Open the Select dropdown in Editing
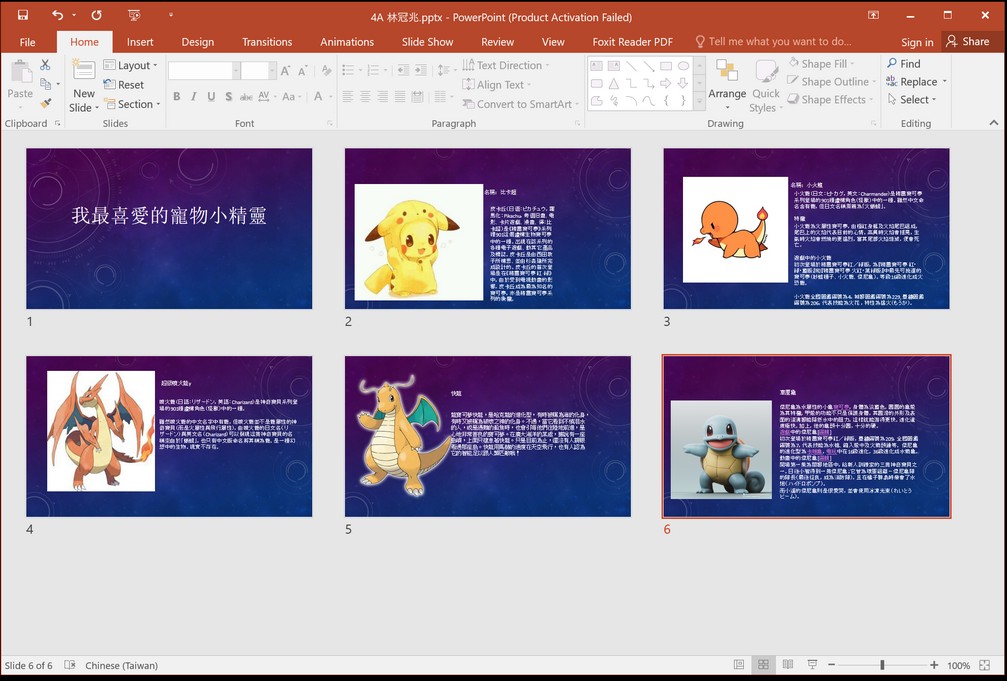 [912, 99]
